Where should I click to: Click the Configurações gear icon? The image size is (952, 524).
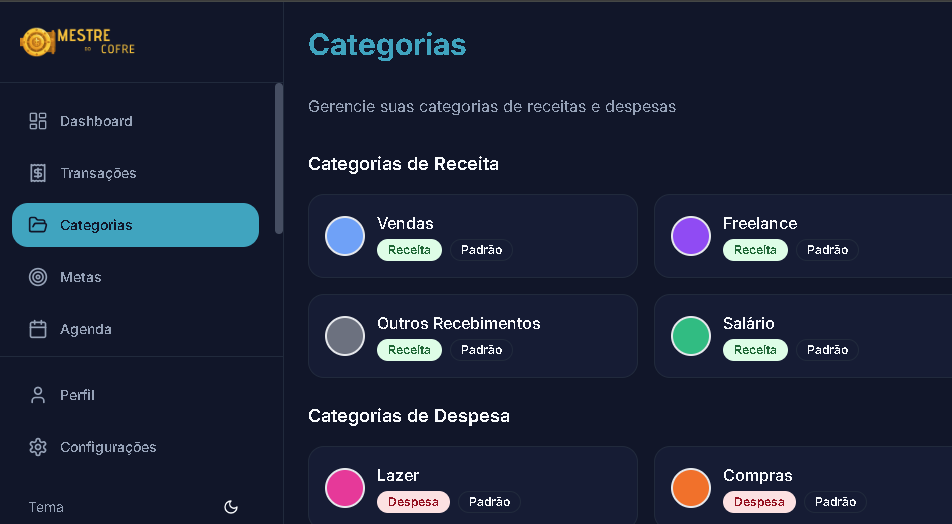(38, 447)
